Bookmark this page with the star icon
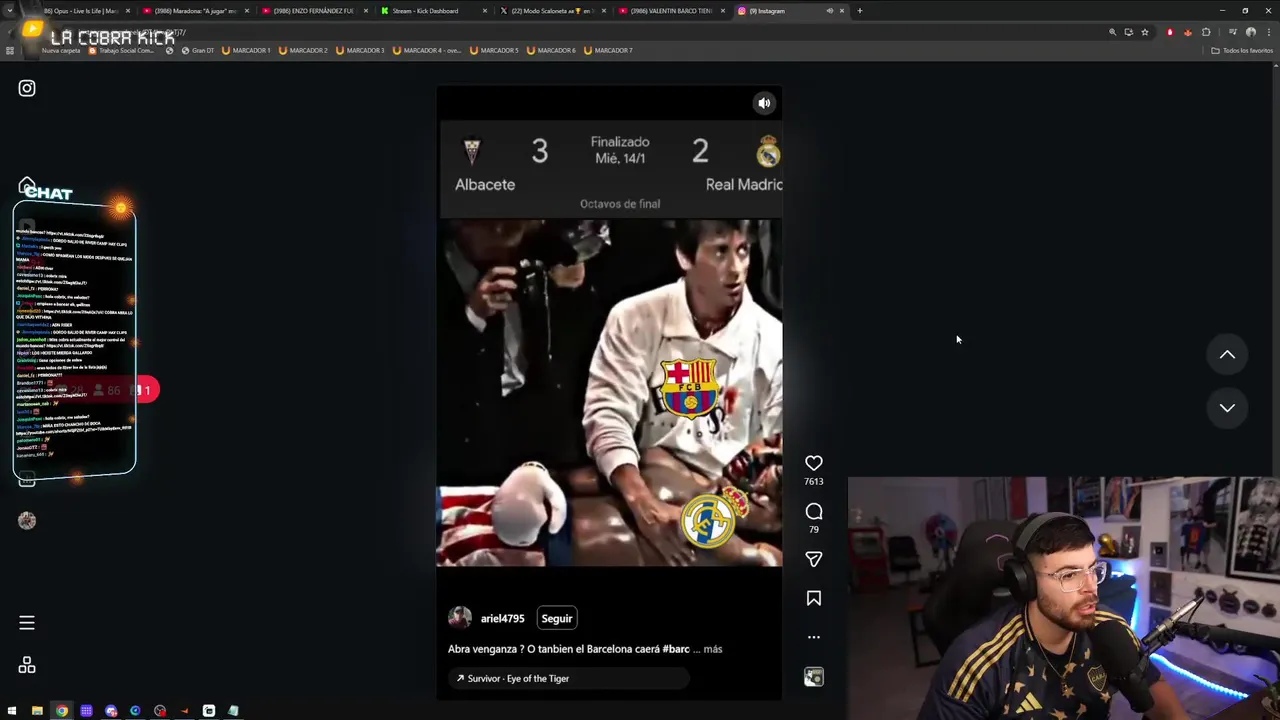The image size is (1280, 720). coord(1145,32)
